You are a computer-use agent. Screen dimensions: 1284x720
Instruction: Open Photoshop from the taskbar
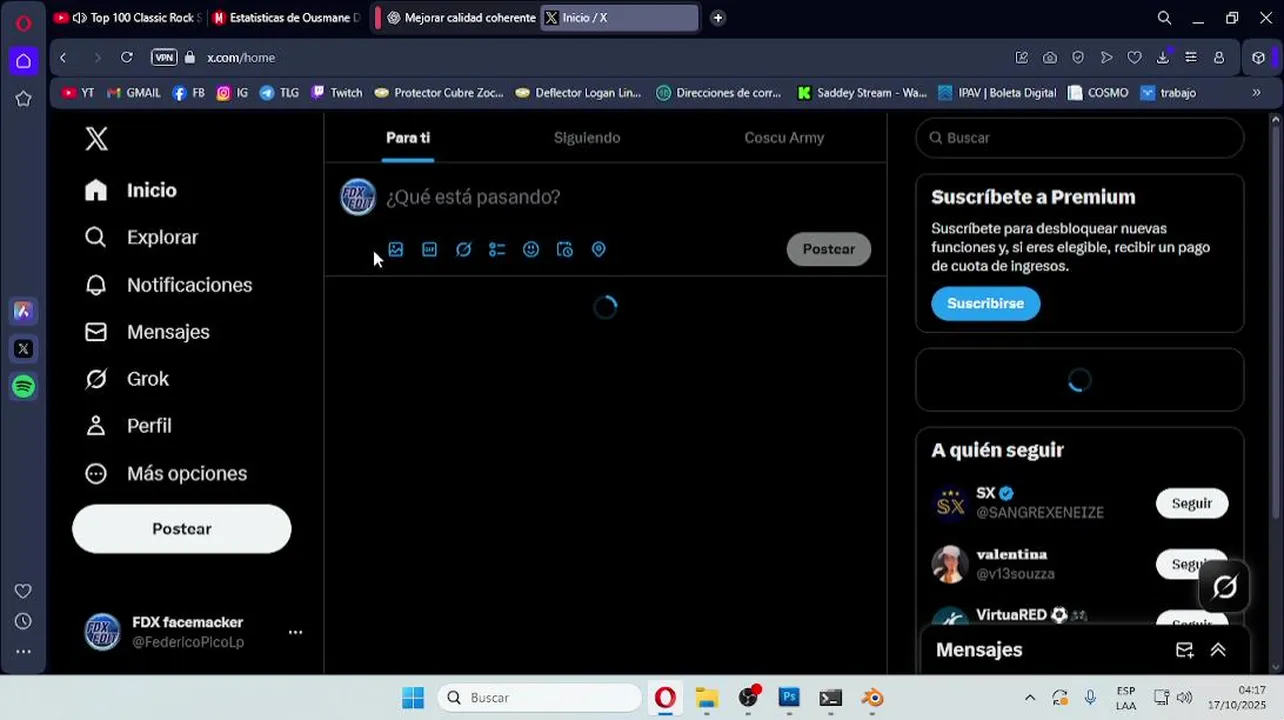[x=789, y=698]
